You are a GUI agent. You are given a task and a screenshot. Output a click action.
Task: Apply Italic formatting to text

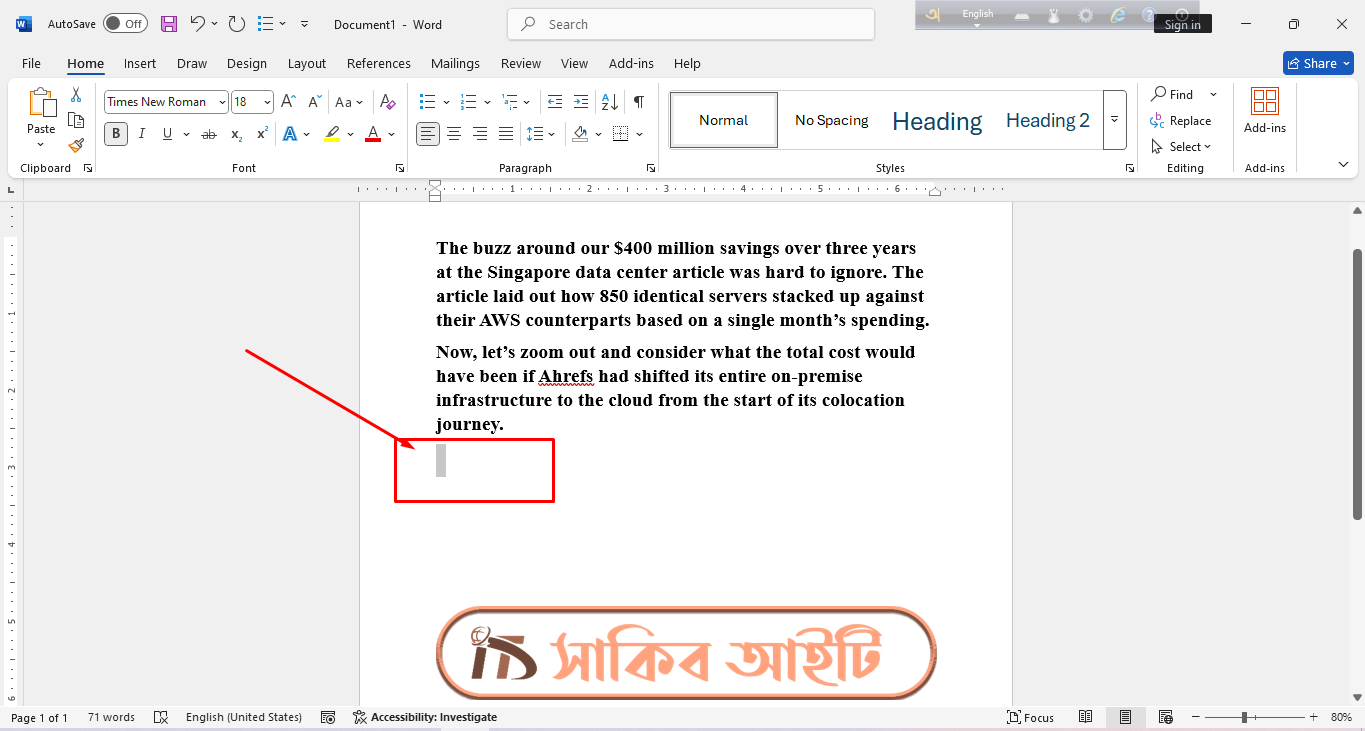point(142,134)
